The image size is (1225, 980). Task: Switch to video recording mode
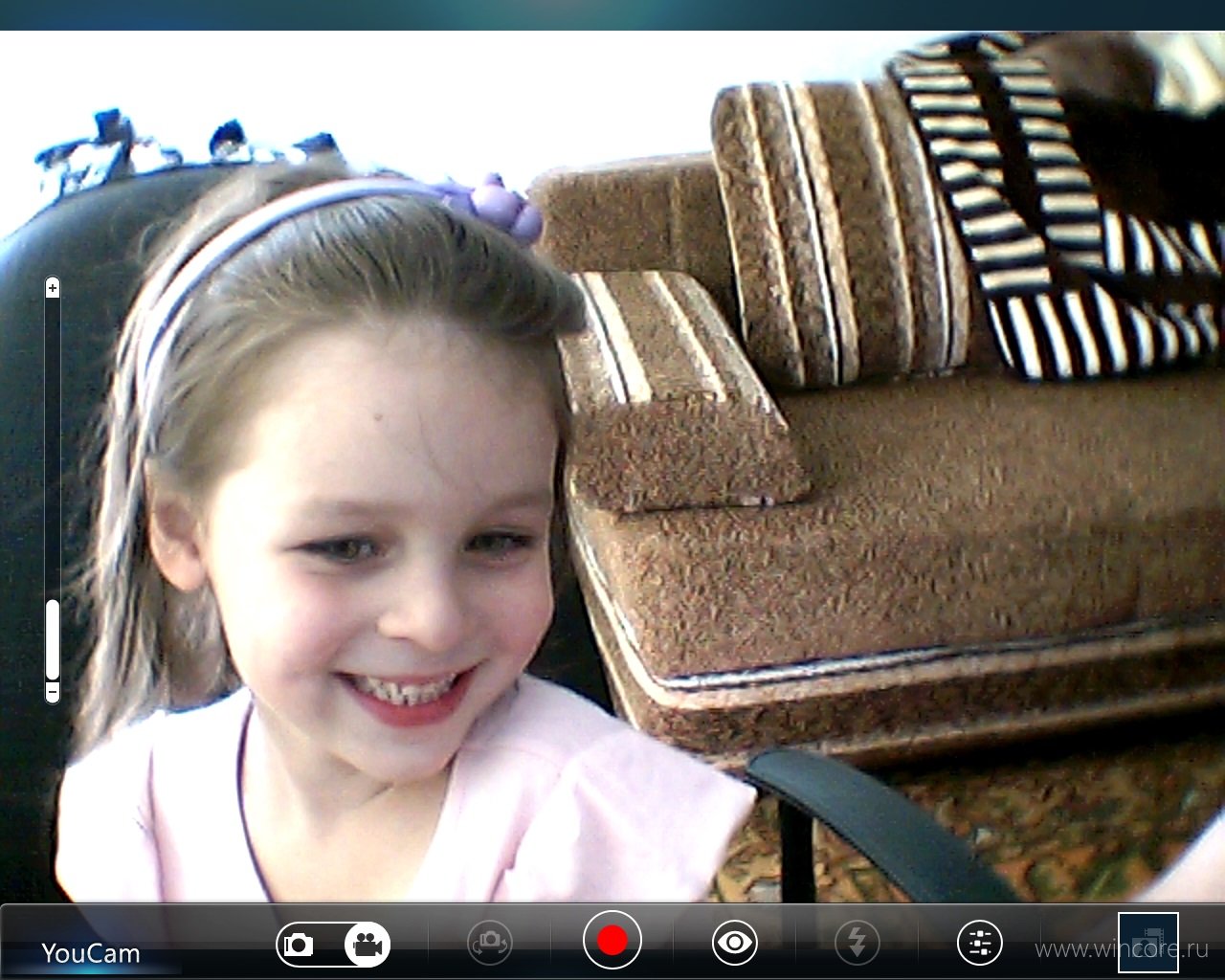[367, 946]
